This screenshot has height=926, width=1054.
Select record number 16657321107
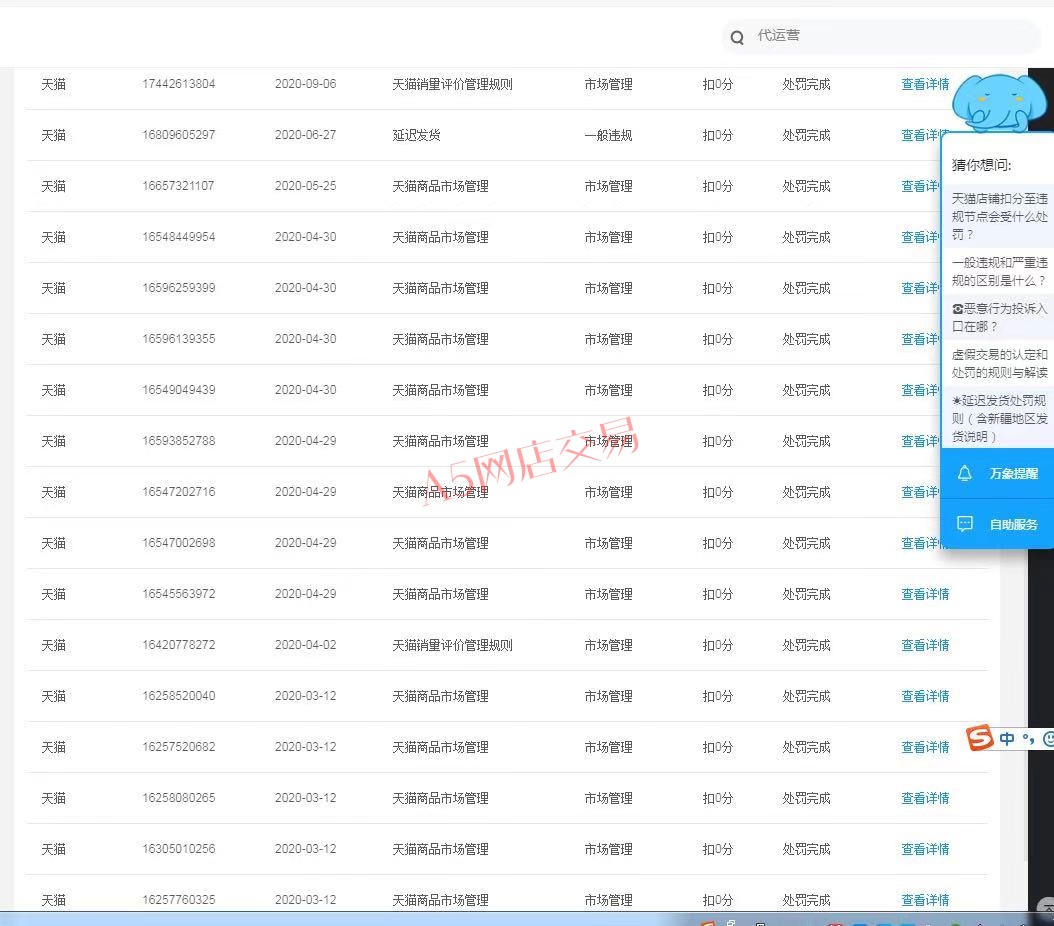click(178, 186)
